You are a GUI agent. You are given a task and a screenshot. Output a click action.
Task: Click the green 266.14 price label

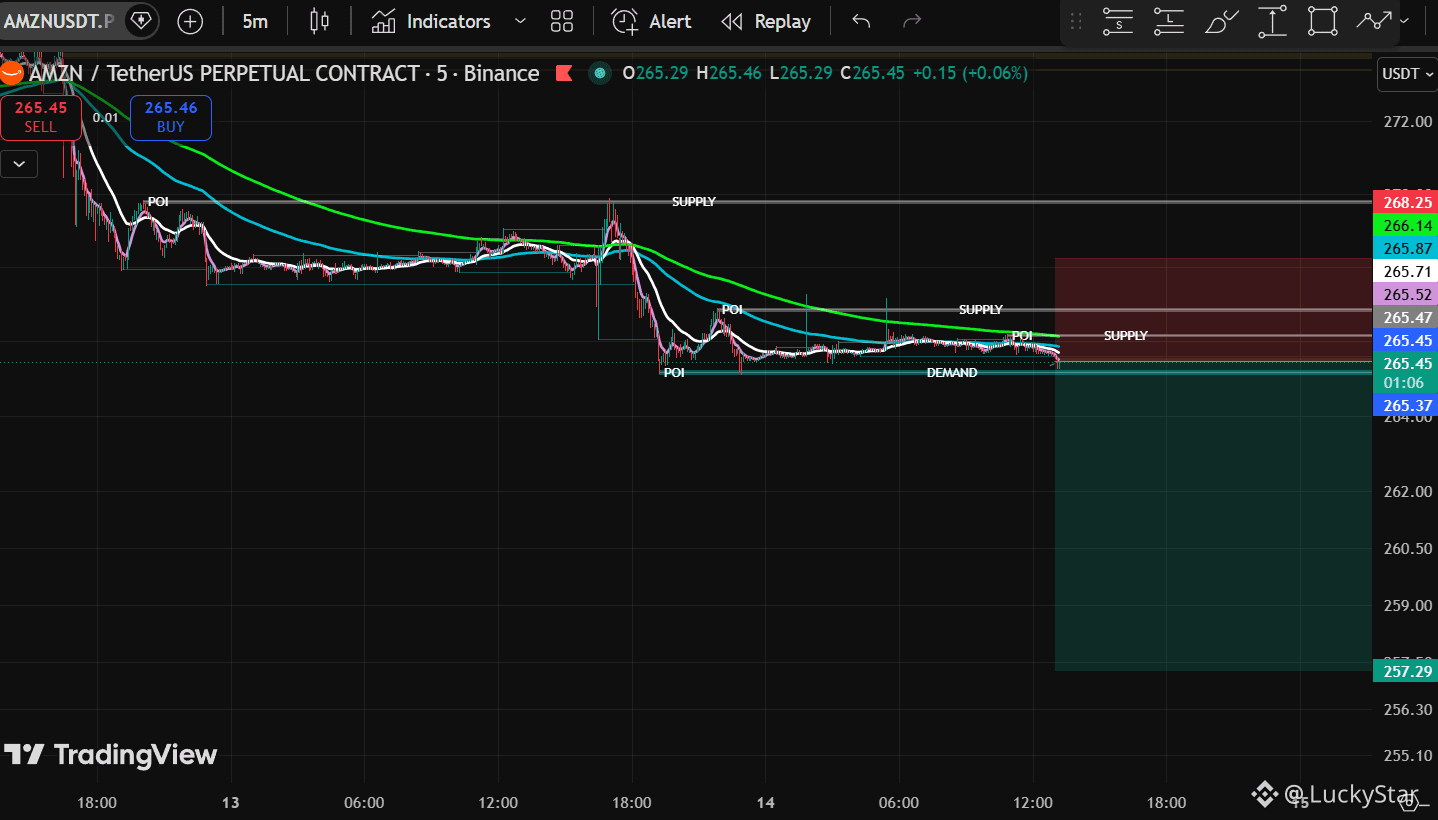click(1406, 226)
